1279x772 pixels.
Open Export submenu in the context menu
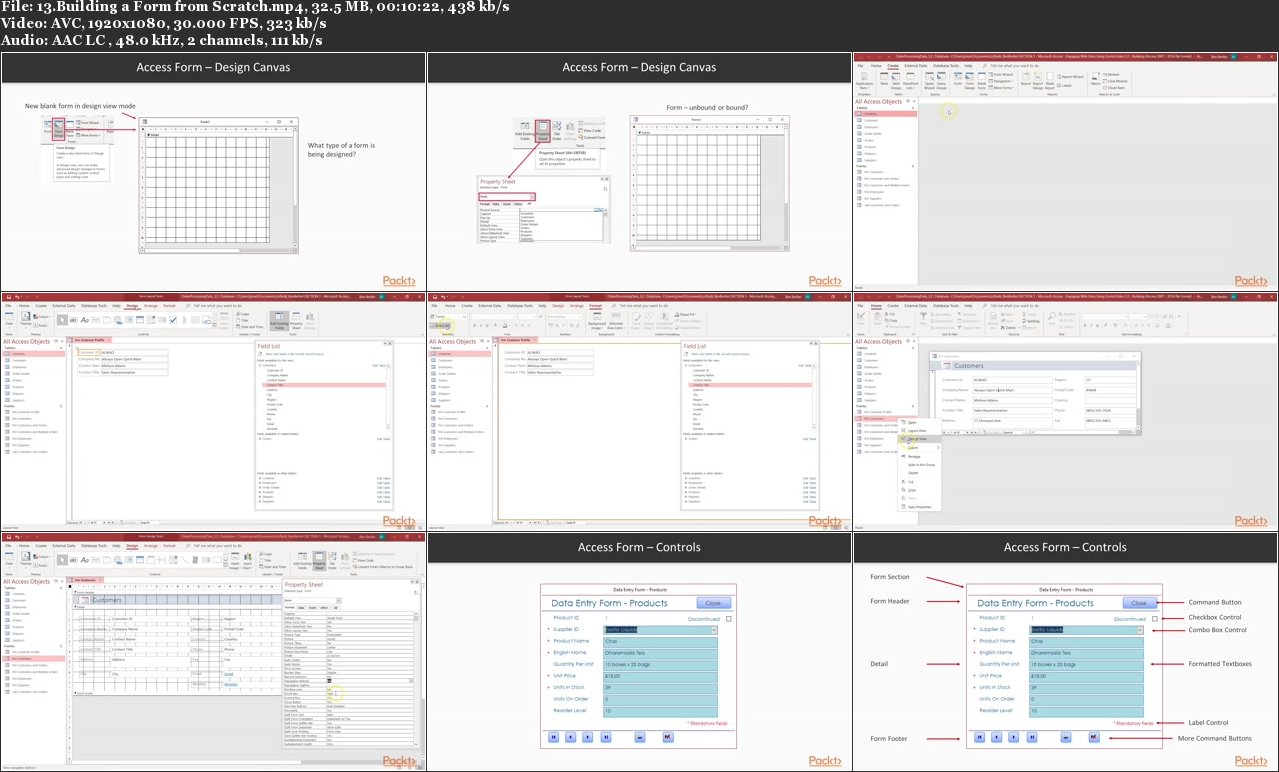coord(917,447)
